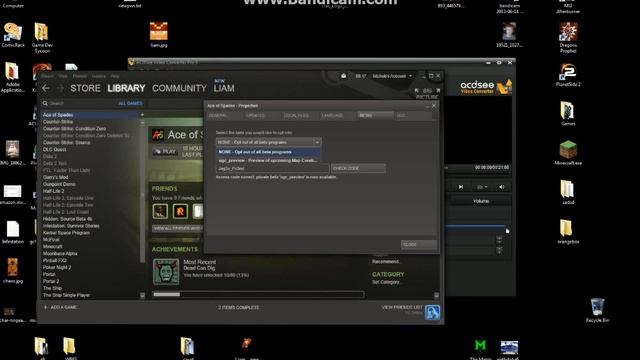Click the friends list avatar icon
This screenshot has height=360, width=640.
(432, 313)
